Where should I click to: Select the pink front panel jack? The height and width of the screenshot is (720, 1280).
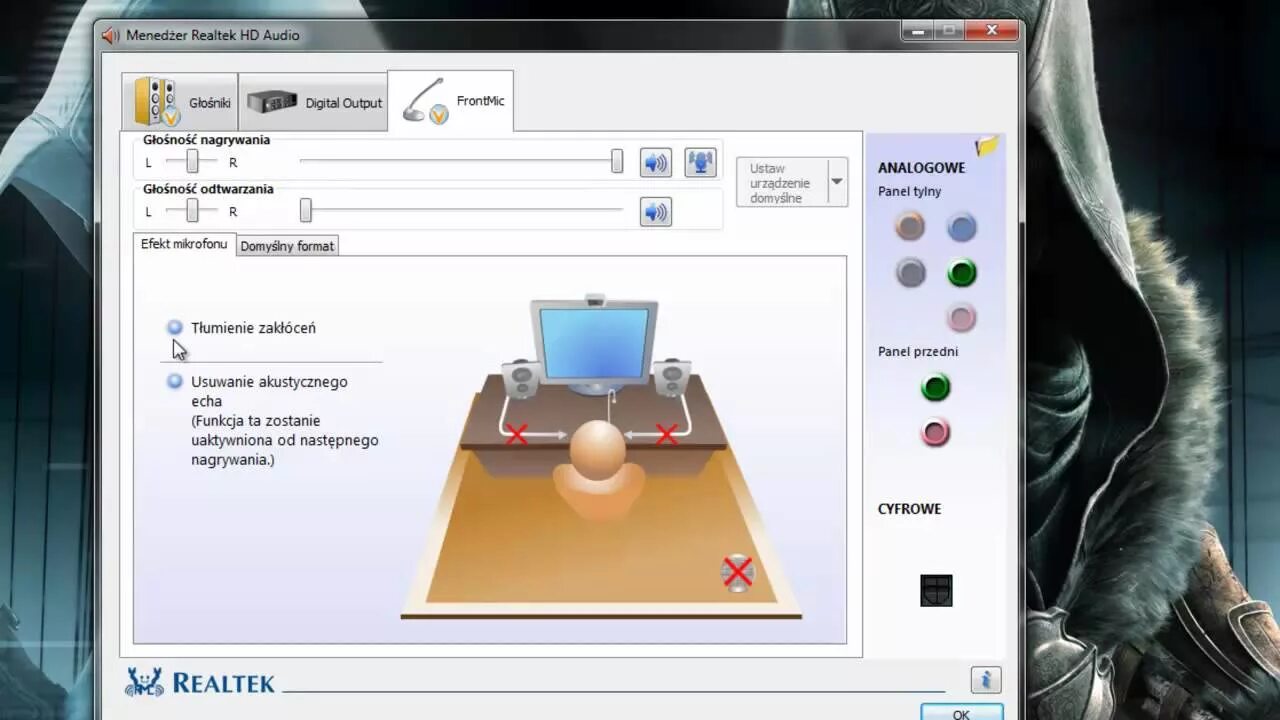point(935,432)
